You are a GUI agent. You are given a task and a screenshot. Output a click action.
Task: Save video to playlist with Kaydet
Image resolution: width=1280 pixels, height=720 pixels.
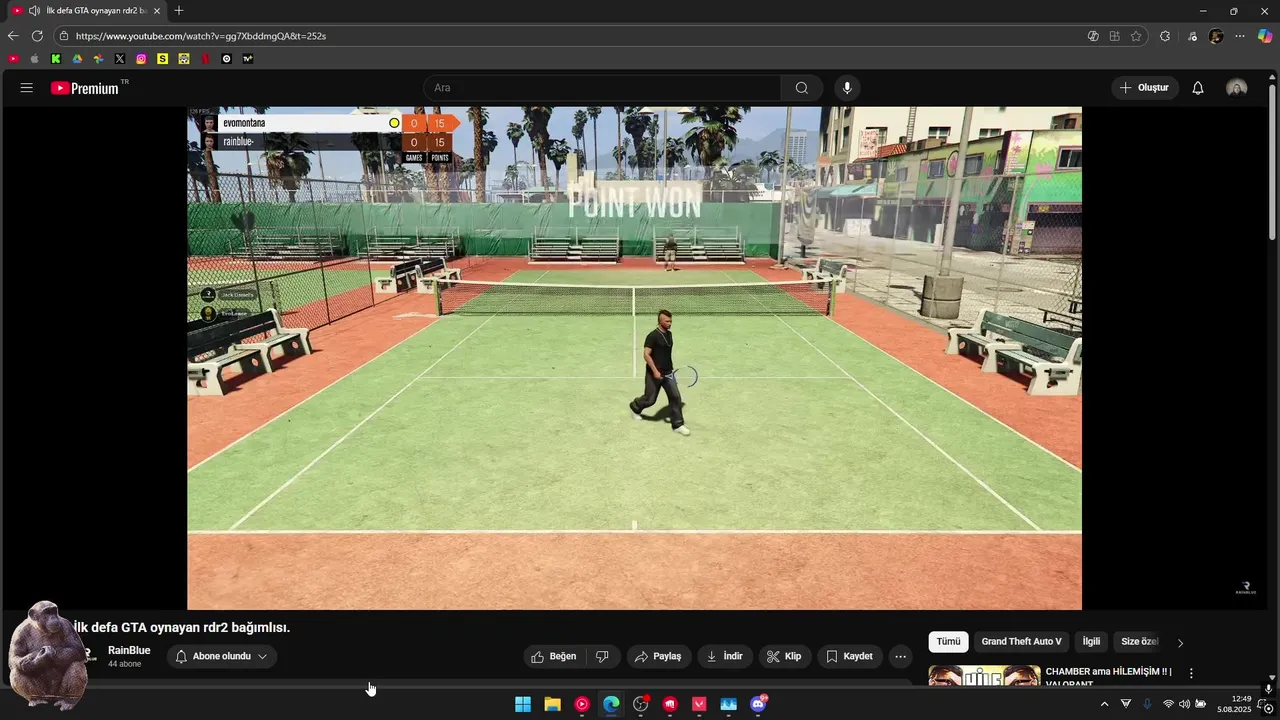point(849,656)
